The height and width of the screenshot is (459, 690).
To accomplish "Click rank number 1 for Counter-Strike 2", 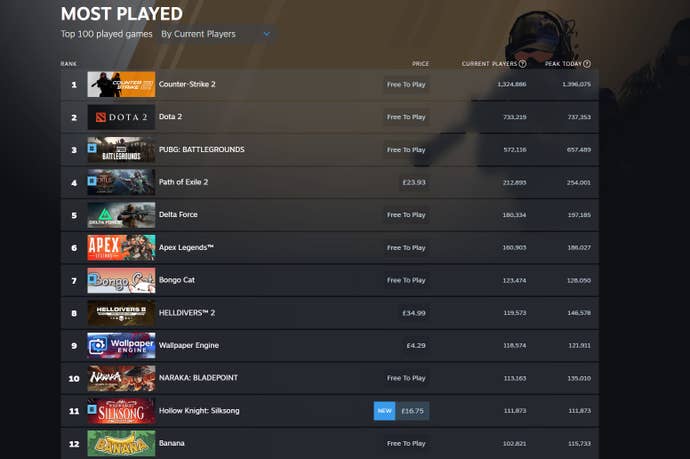I will tap(74, 84).
